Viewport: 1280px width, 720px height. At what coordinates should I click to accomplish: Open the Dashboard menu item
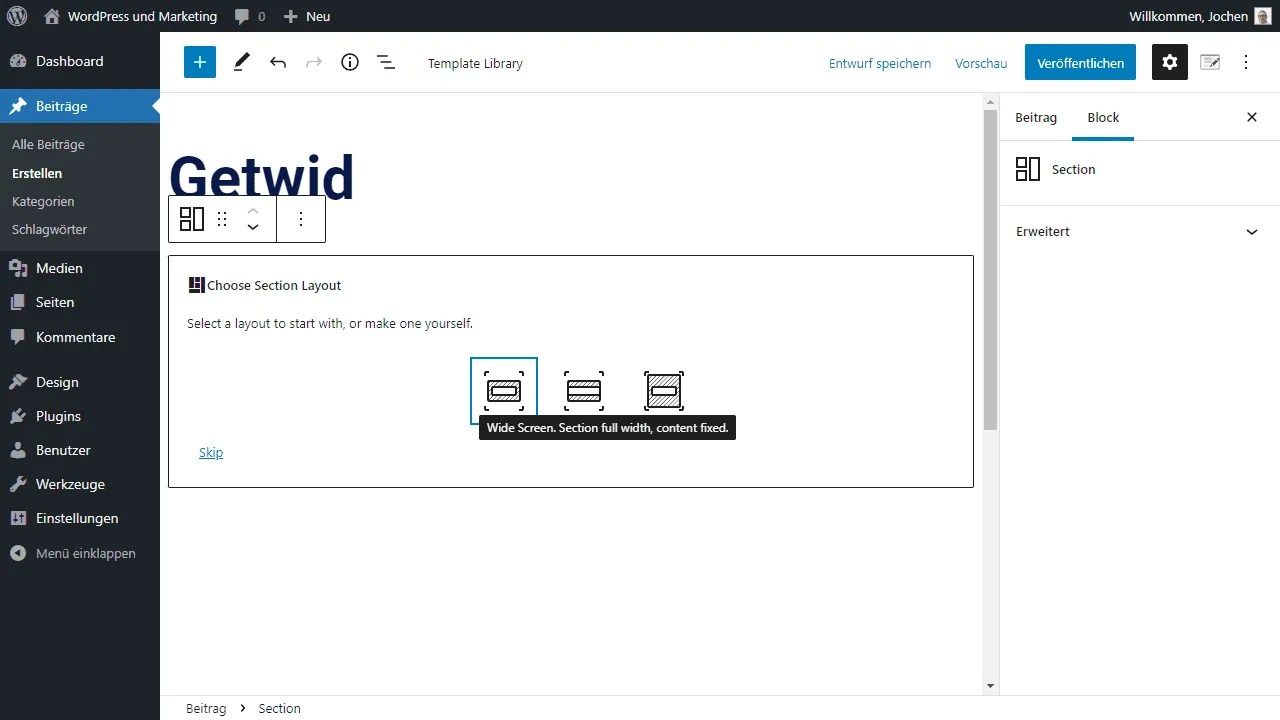click(x=80, y=61)
